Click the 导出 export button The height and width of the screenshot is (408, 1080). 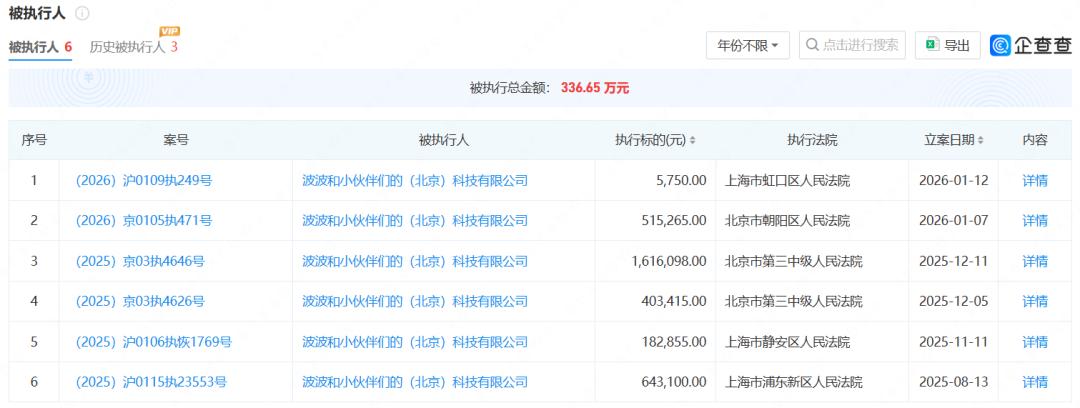coord(947,45)
